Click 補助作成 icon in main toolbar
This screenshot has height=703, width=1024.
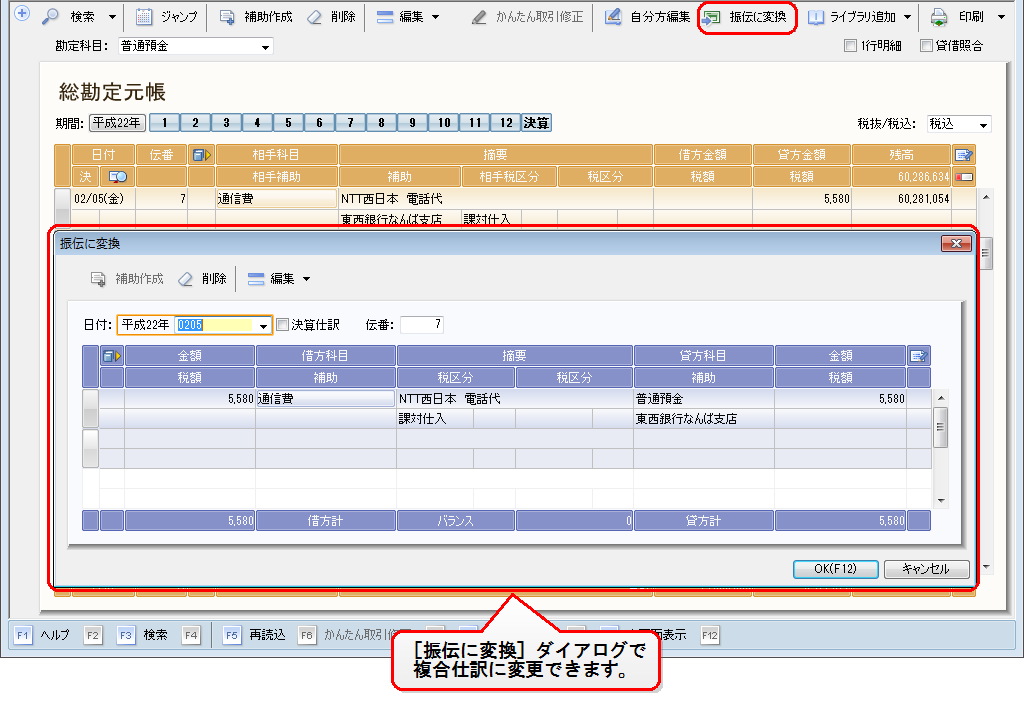(227, 17)
